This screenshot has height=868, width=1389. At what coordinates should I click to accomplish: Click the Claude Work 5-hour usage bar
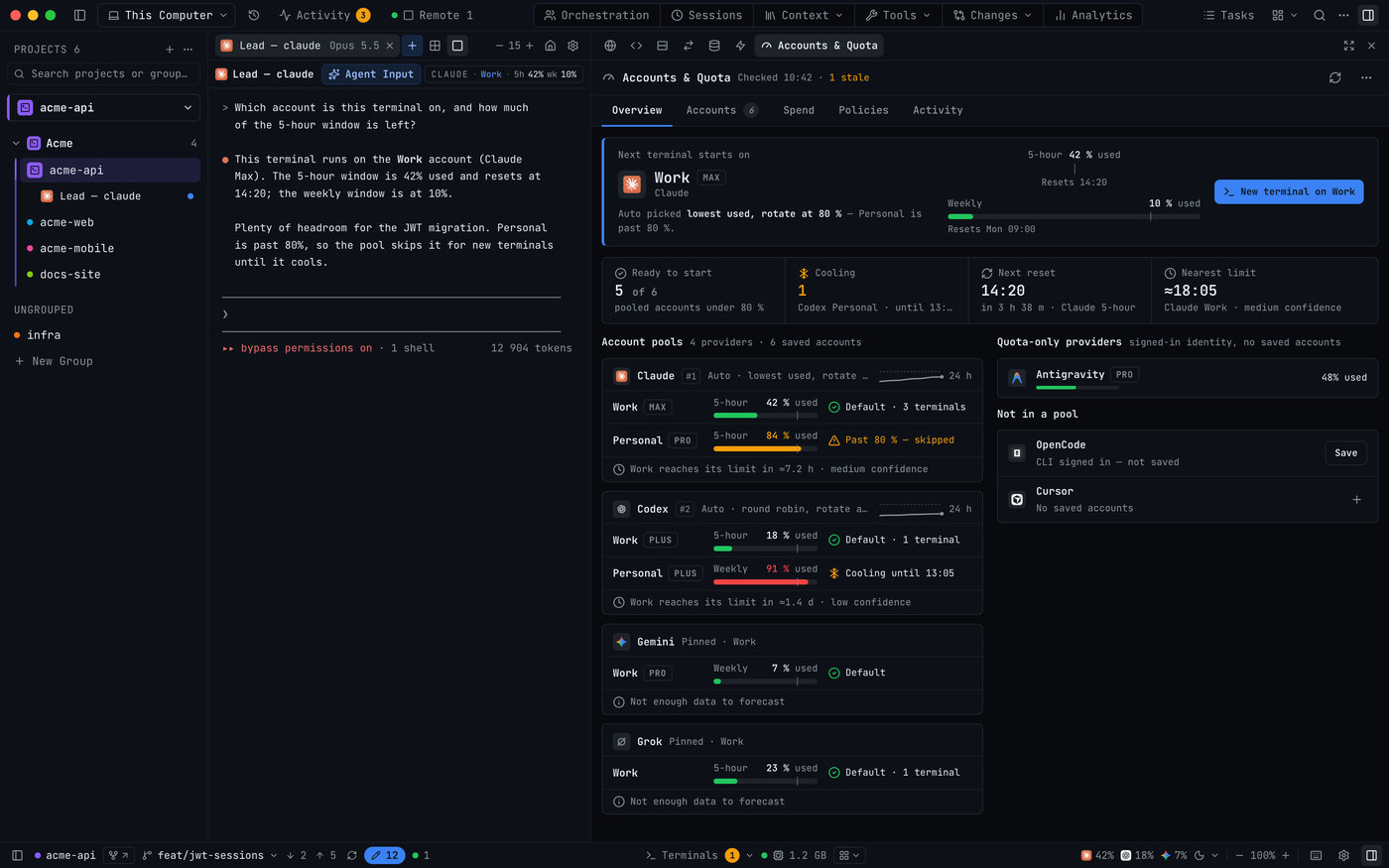pos(765,415)
